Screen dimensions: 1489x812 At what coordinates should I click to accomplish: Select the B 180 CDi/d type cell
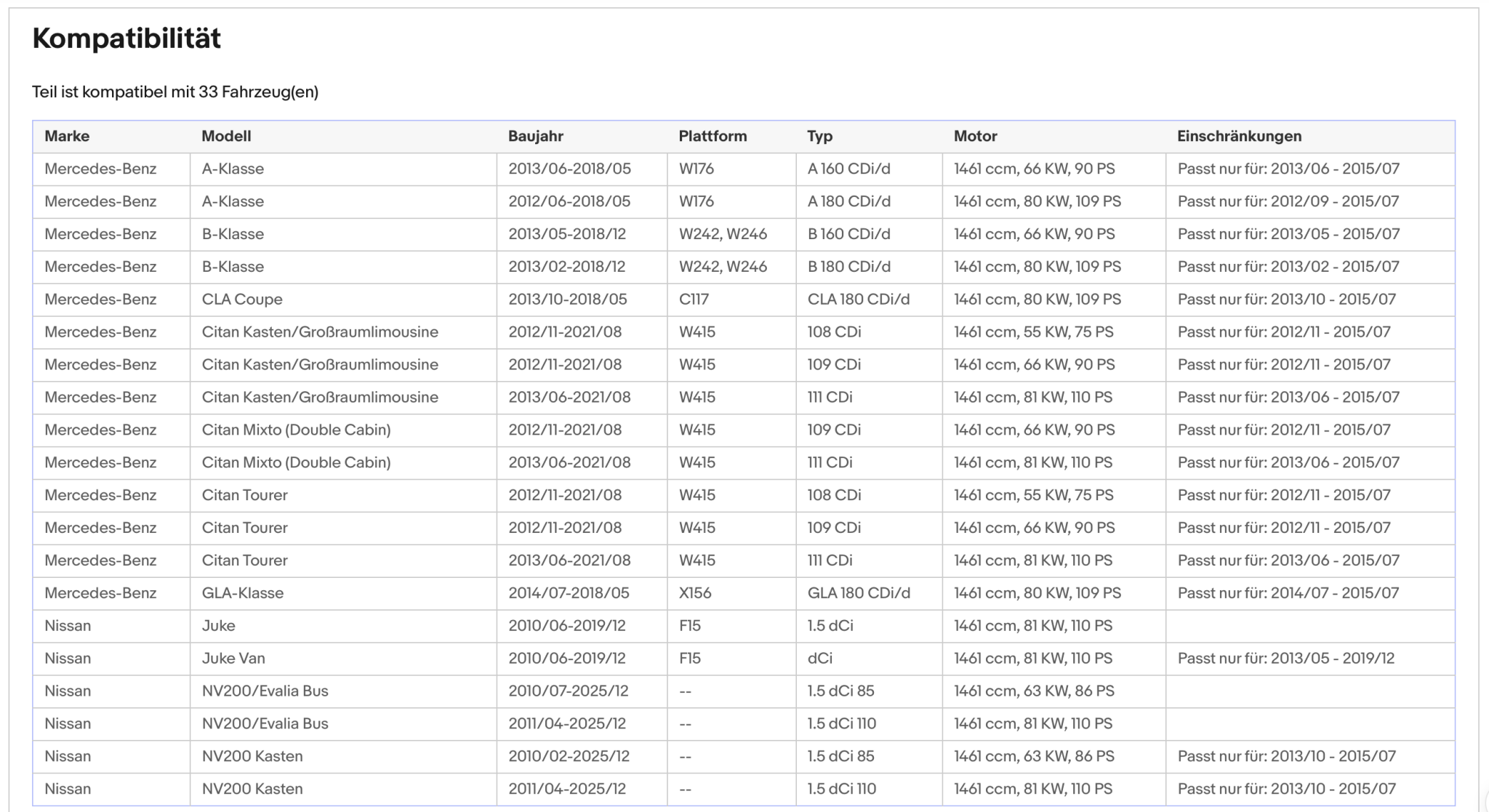pos(848,266)
